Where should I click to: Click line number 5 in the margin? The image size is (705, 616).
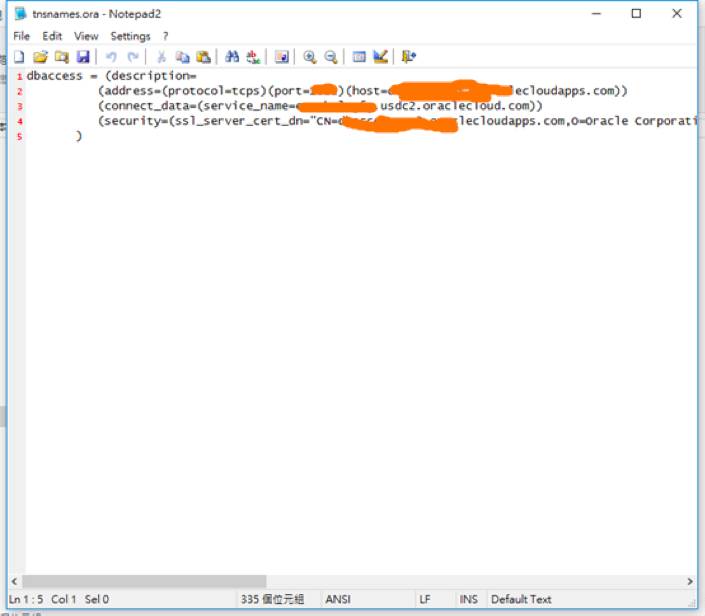tap(19, 136)
